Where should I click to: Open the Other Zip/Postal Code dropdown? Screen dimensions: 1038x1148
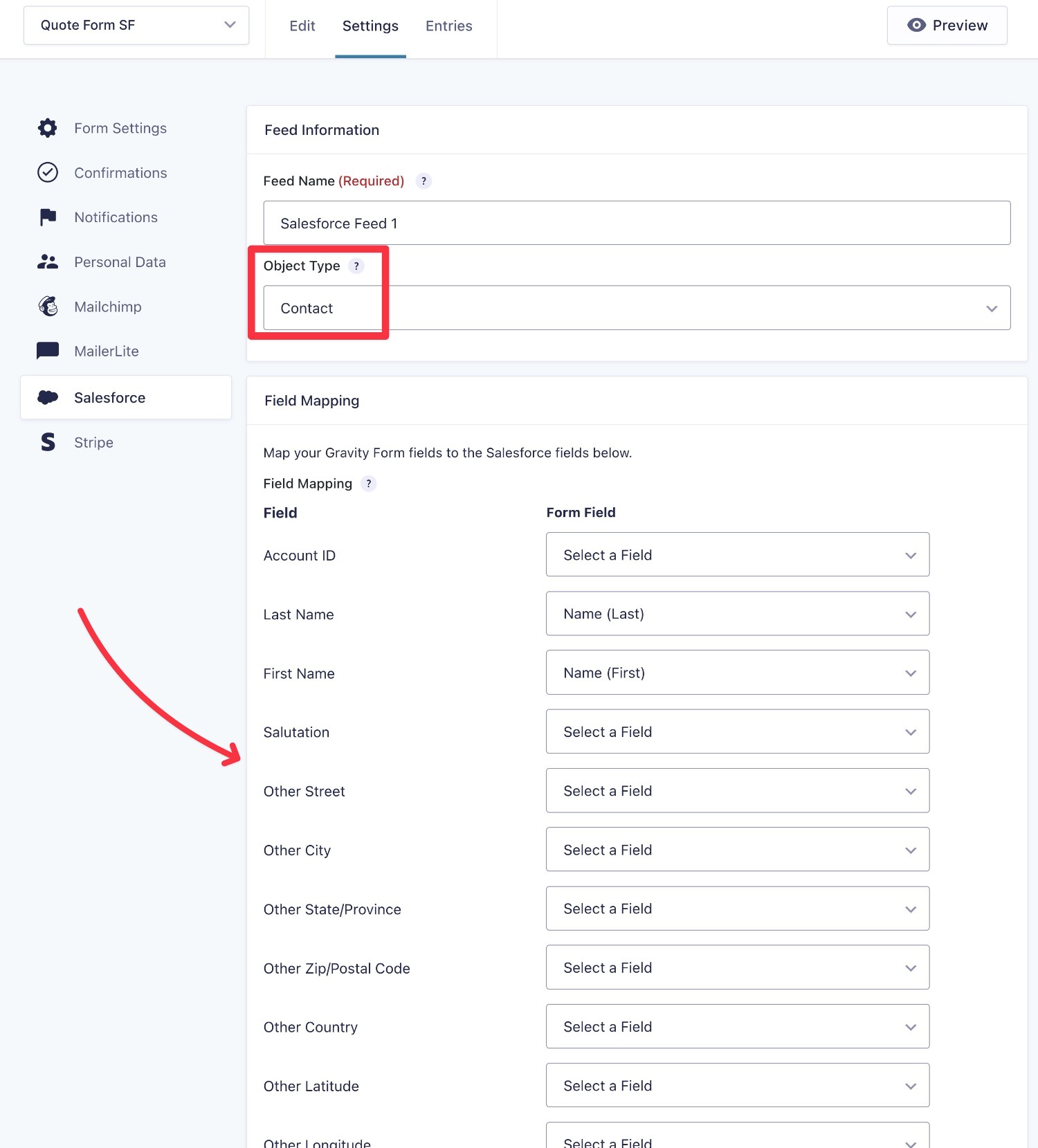738,967
